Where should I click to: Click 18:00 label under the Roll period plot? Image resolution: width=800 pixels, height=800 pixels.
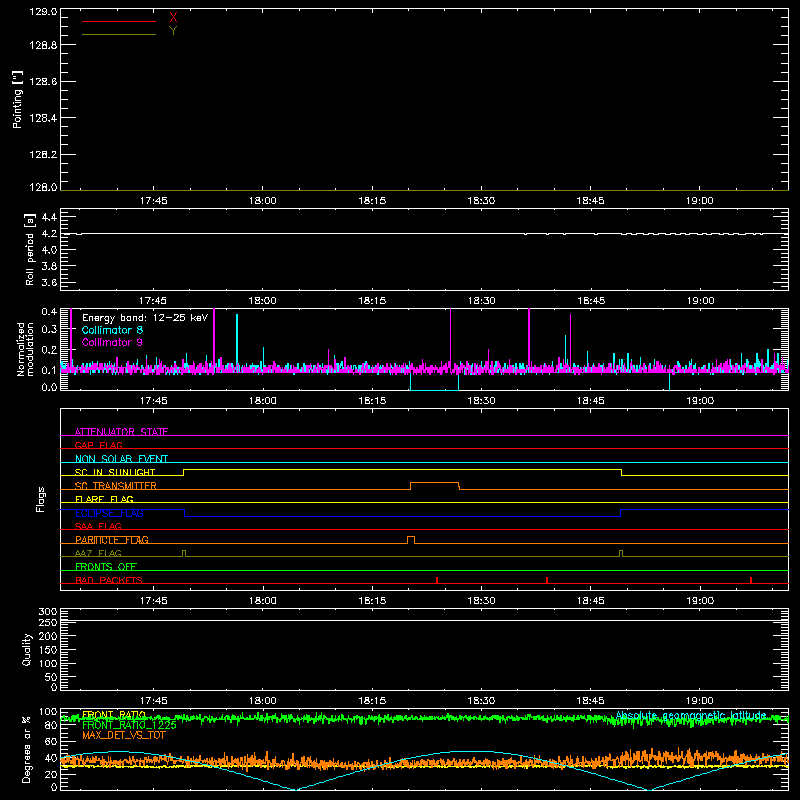(263, 301)
